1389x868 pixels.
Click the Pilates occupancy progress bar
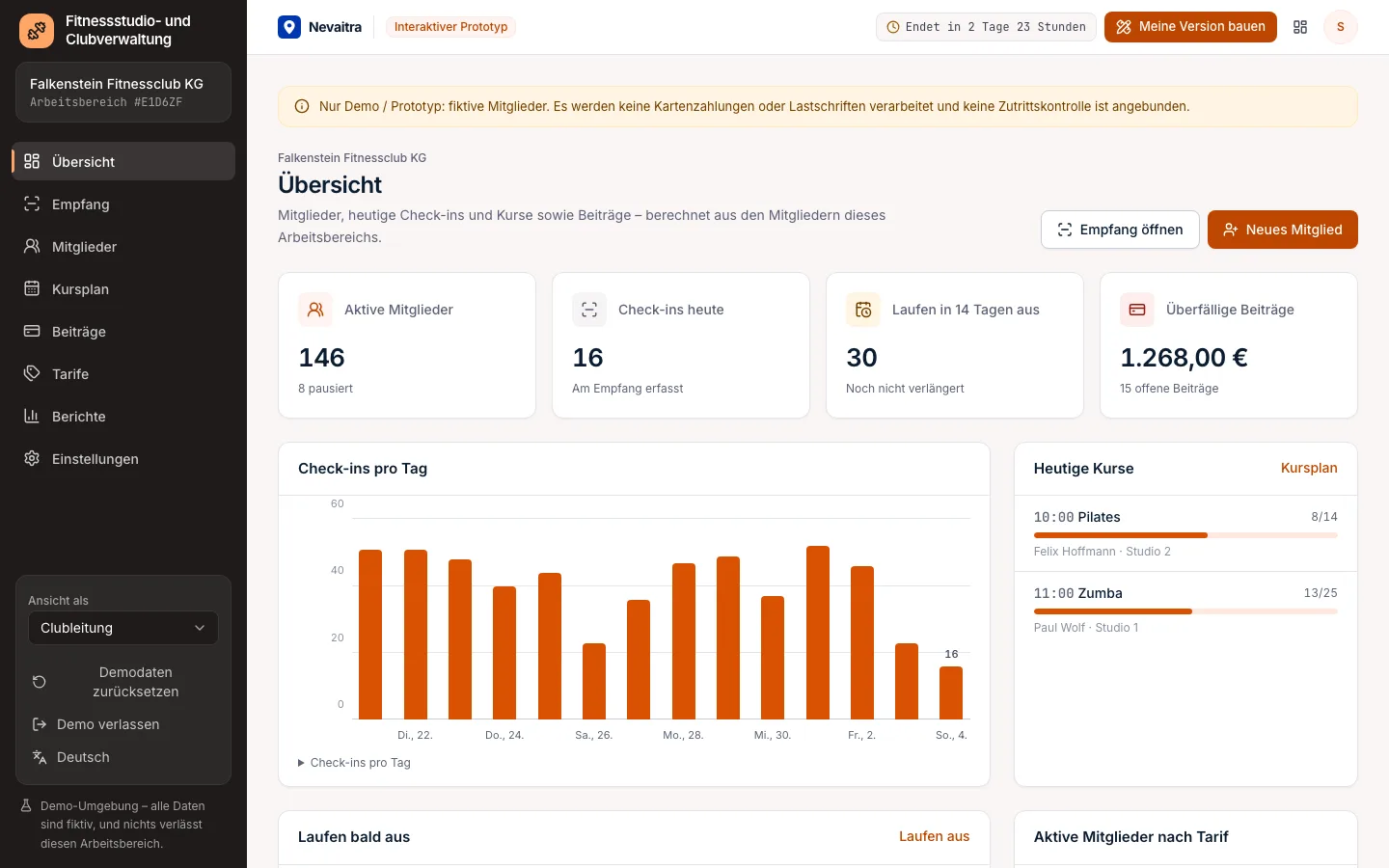[x=1185, y=535]
